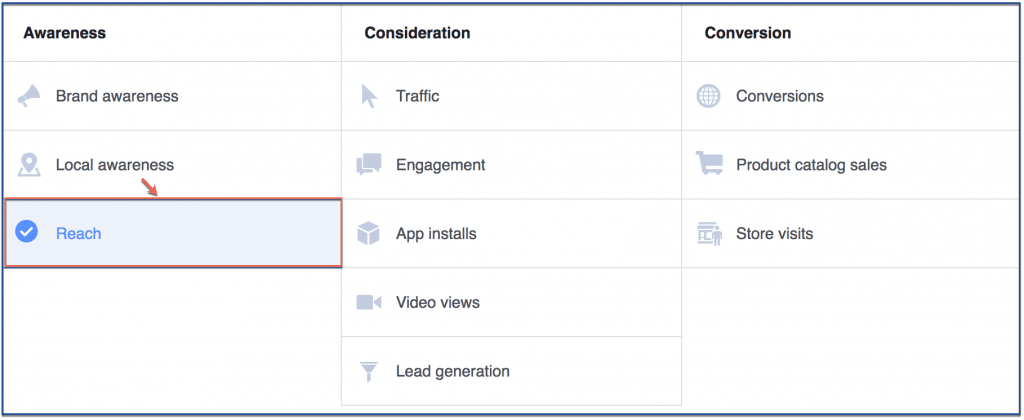This screenshot has width=1024, height=420.
Task: Click the Engagement chat bubbles icon
Action: (x=369, y=165)
